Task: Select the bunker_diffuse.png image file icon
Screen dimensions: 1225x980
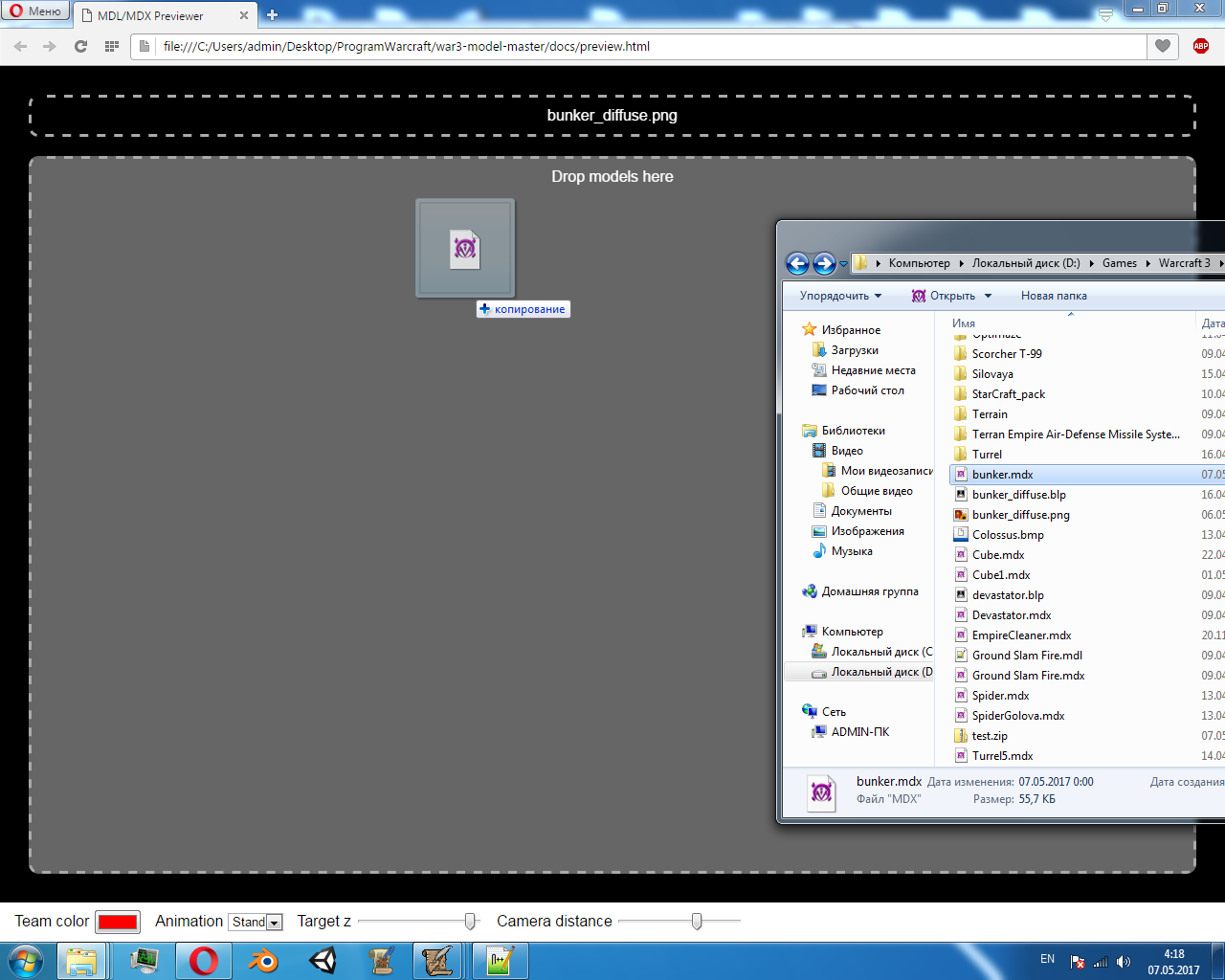Action: point(961,515)
